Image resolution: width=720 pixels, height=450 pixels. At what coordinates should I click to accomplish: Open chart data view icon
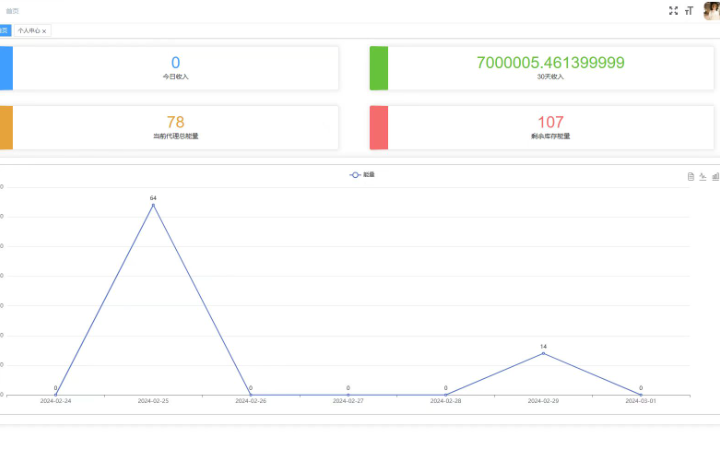click(690, 177)
